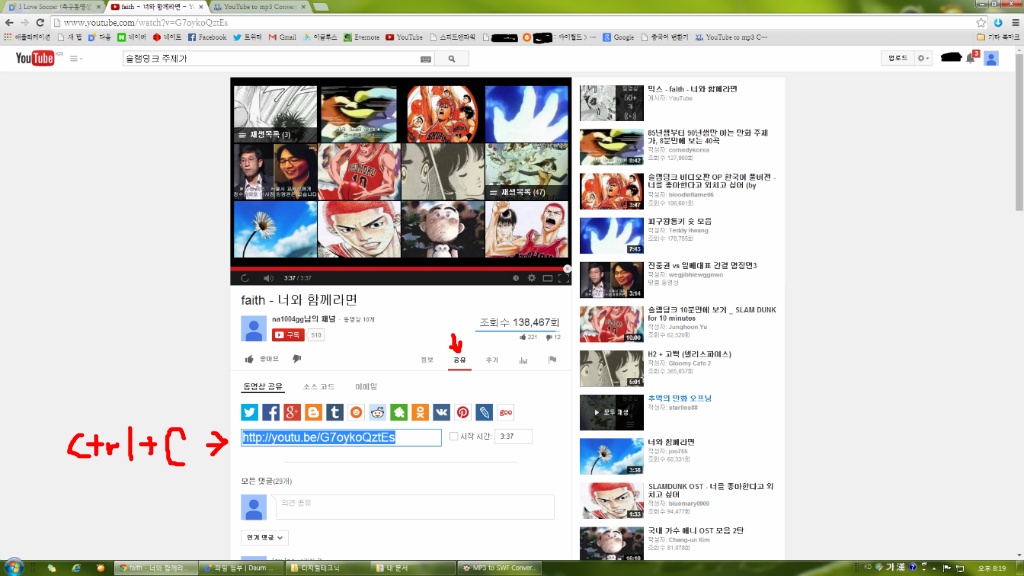Open the upload 업로드 dropdown arrow

pos(928,58)
